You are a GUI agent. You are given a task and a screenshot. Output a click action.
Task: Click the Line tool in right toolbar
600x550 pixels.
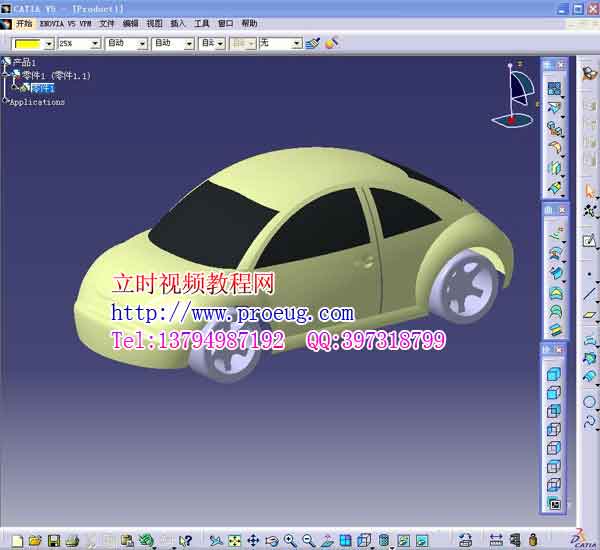click(590, 295)
